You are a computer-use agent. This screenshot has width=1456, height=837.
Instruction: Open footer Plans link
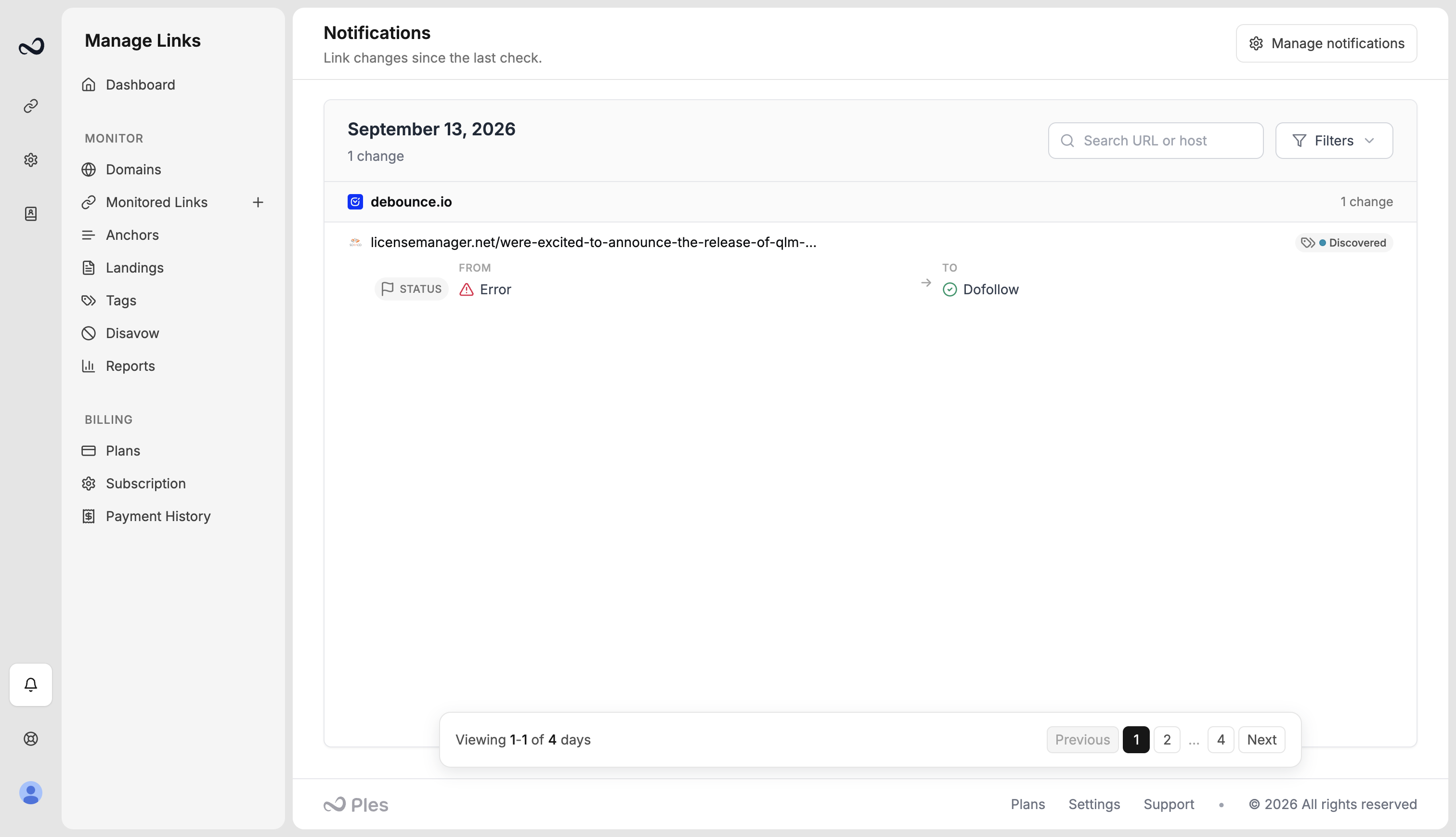1027,804
